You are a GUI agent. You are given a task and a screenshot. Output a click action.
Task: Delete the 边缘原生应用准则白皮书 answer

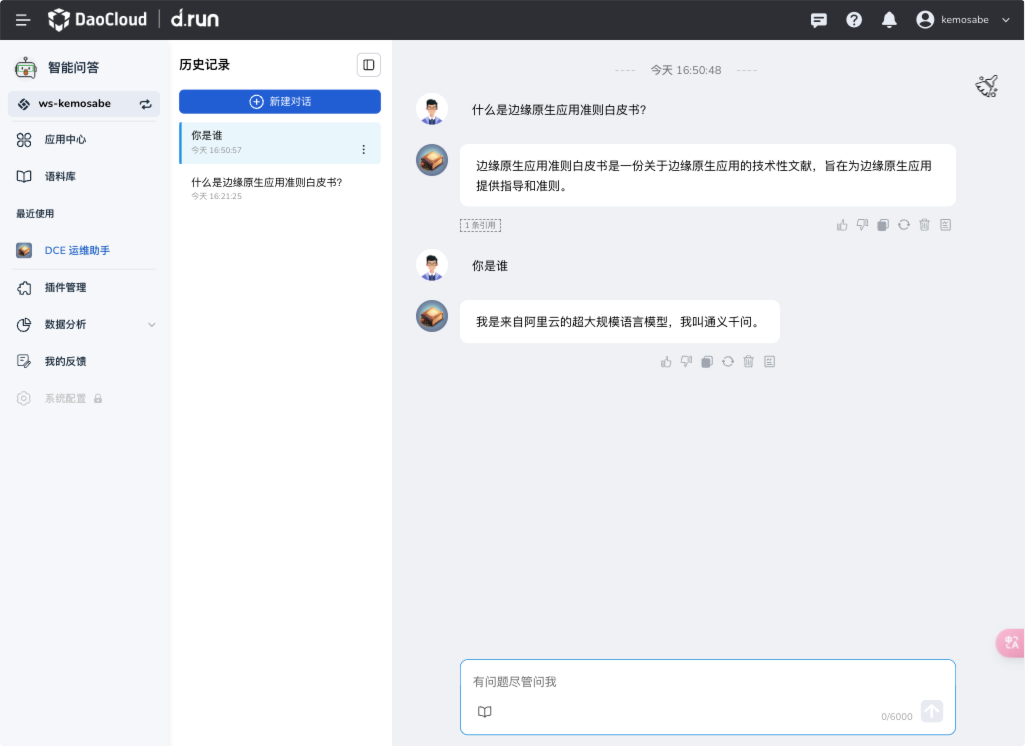(924, 225)
